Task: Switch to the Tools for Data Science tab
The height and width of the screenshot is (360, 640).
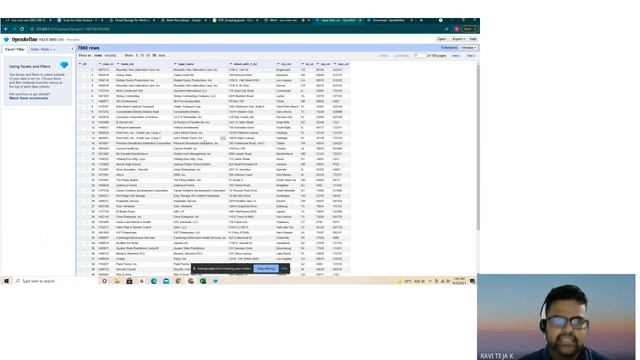Action: [80, 20]
